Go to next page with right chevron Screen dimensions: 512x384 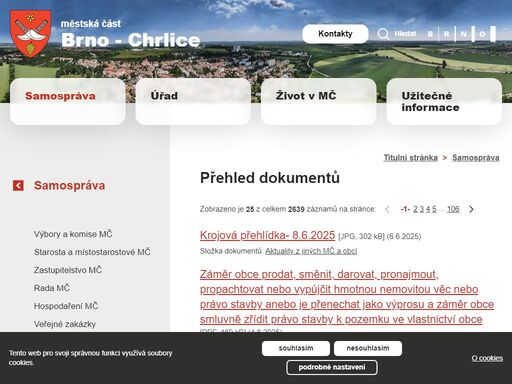point(471,209)
